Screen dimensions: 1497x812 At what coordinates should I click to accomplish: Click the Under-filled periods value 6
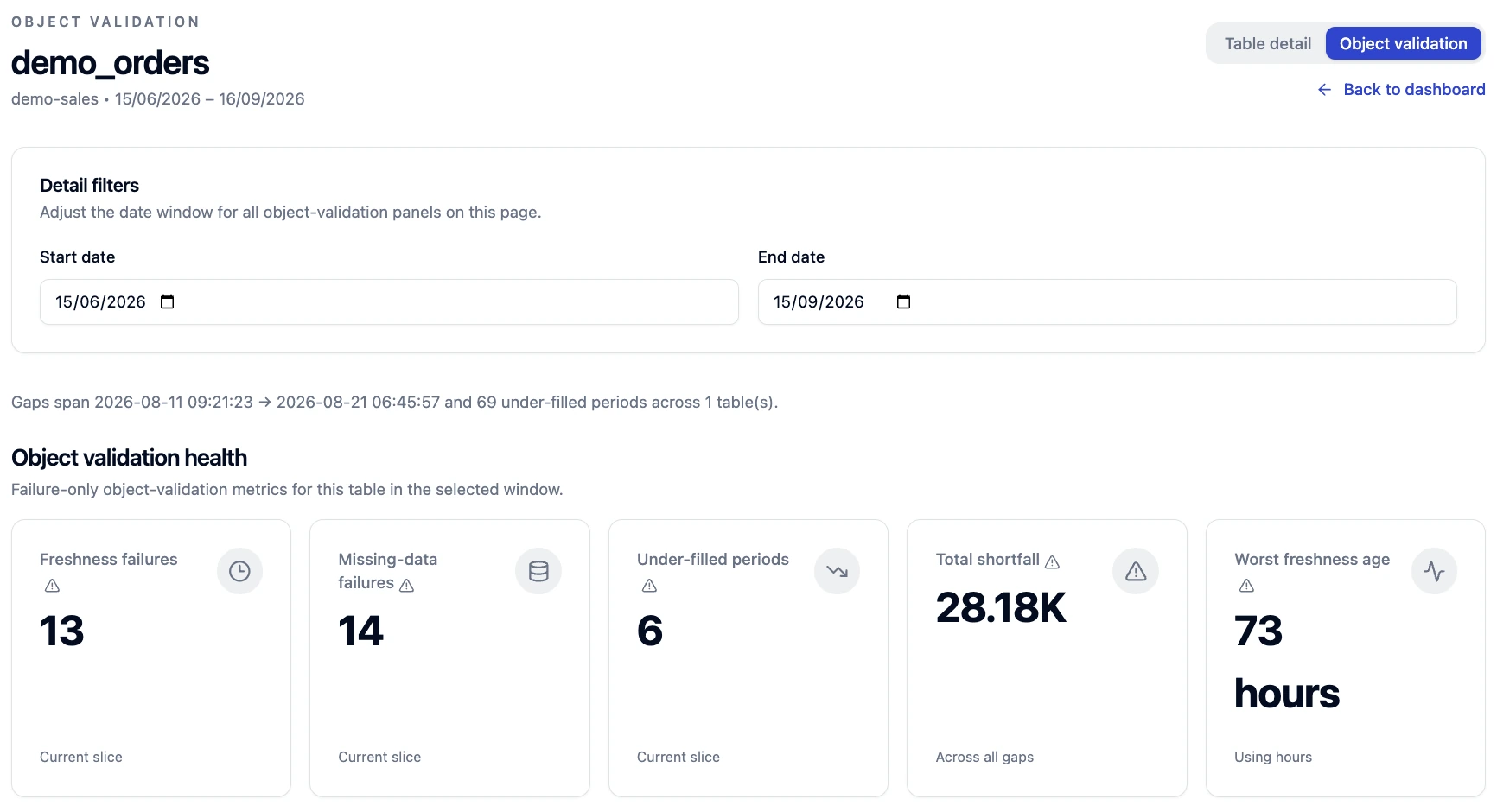[x=650, y=631]
